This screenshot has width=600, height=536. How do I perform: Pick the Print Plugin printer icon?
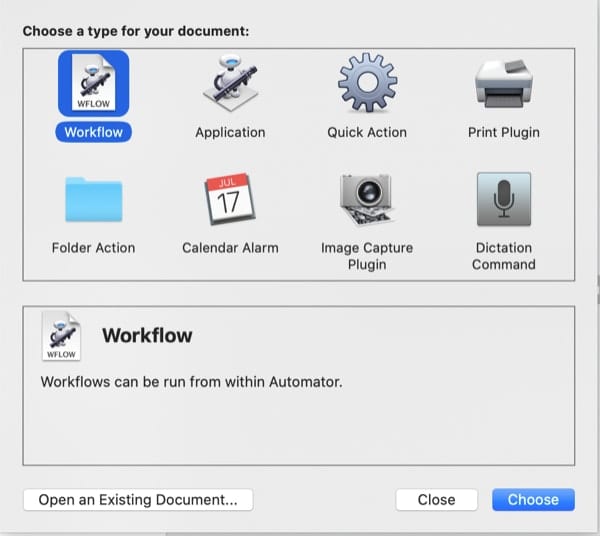click(504, 84)
